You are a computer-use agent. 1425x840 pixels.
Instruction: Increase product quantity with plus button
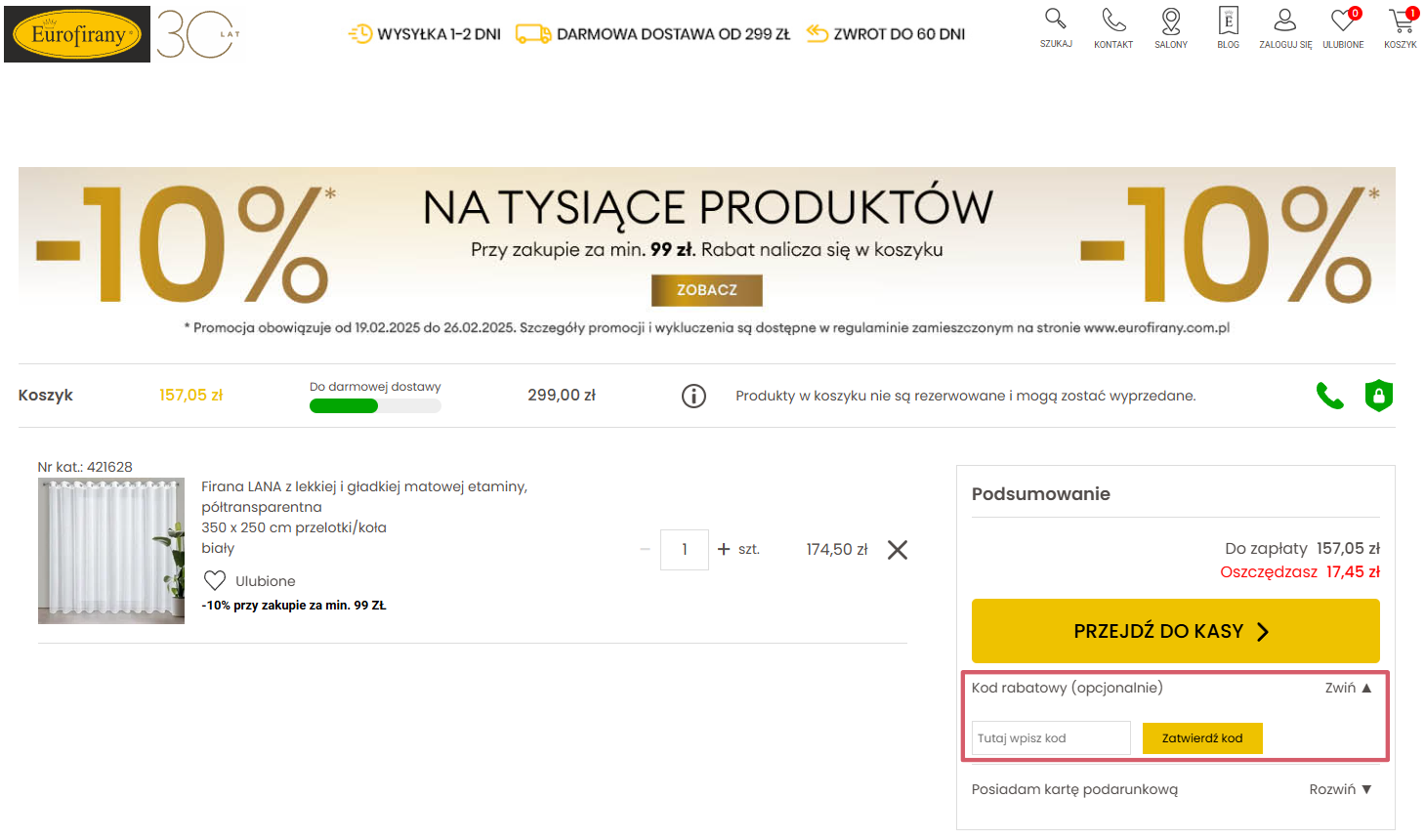coord(724,550)
